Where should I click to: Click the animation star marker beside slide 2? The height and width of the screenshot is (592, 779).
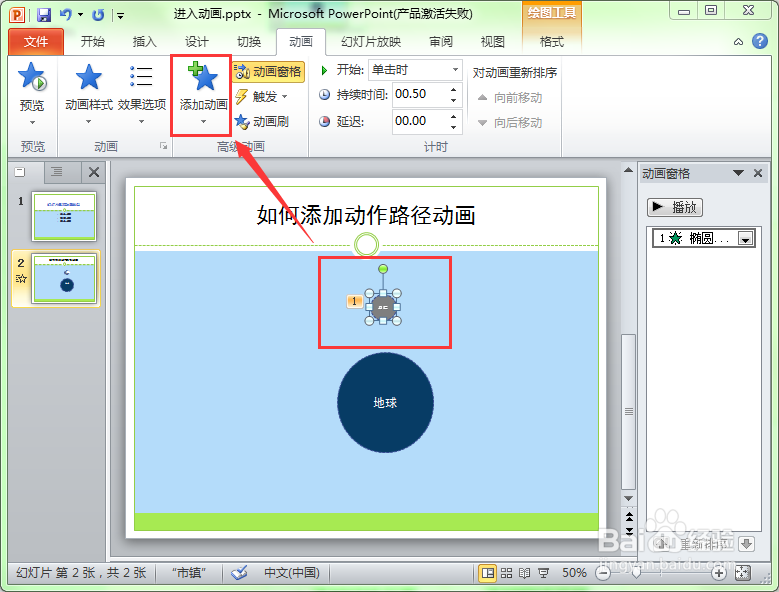click(x=21, y=279)
